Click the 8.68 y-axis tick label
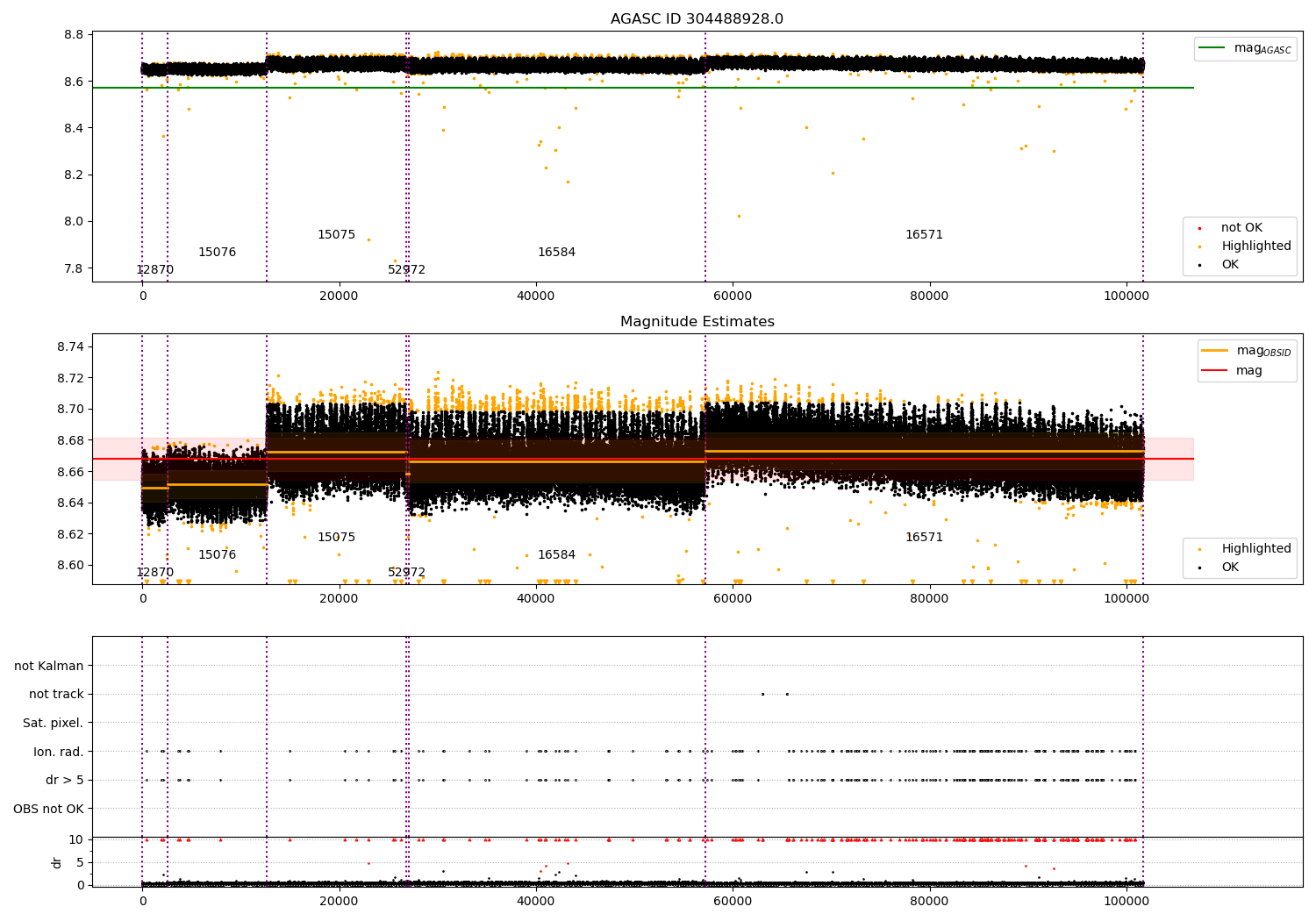 pos(70,440)
